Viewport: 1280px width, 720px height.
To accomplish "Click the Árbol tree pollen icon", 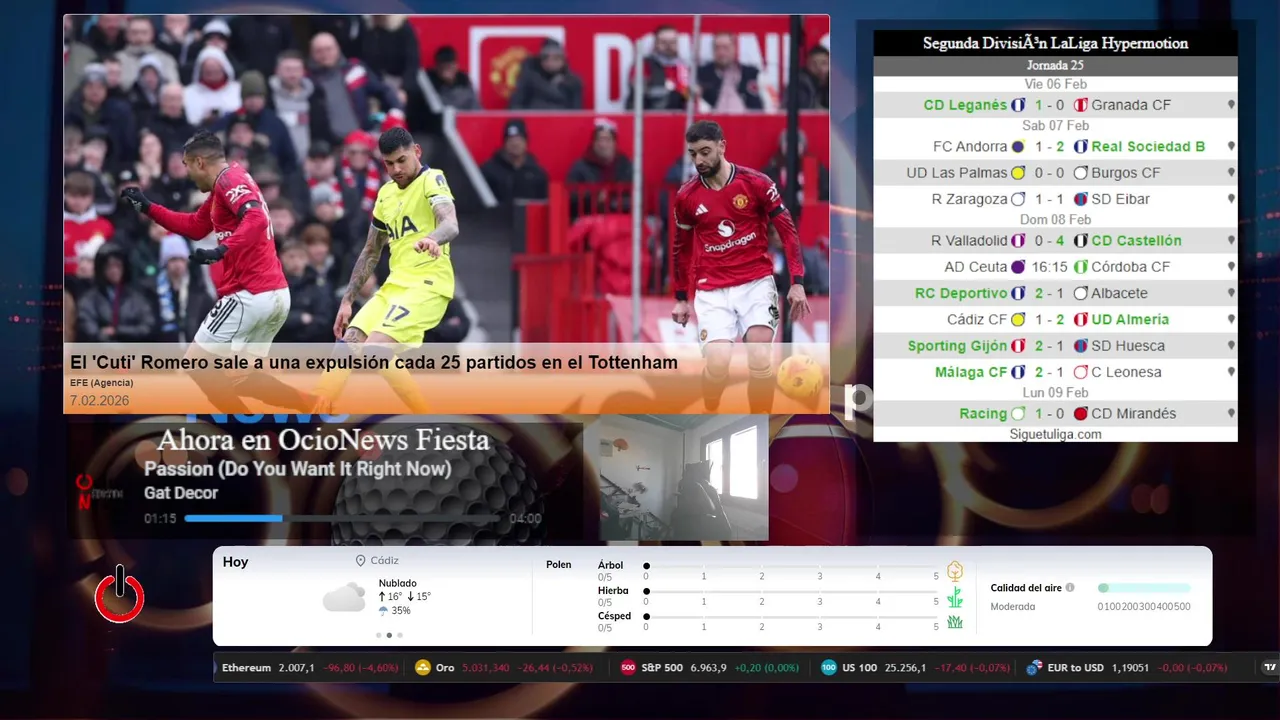I will (x=955, y=571).
